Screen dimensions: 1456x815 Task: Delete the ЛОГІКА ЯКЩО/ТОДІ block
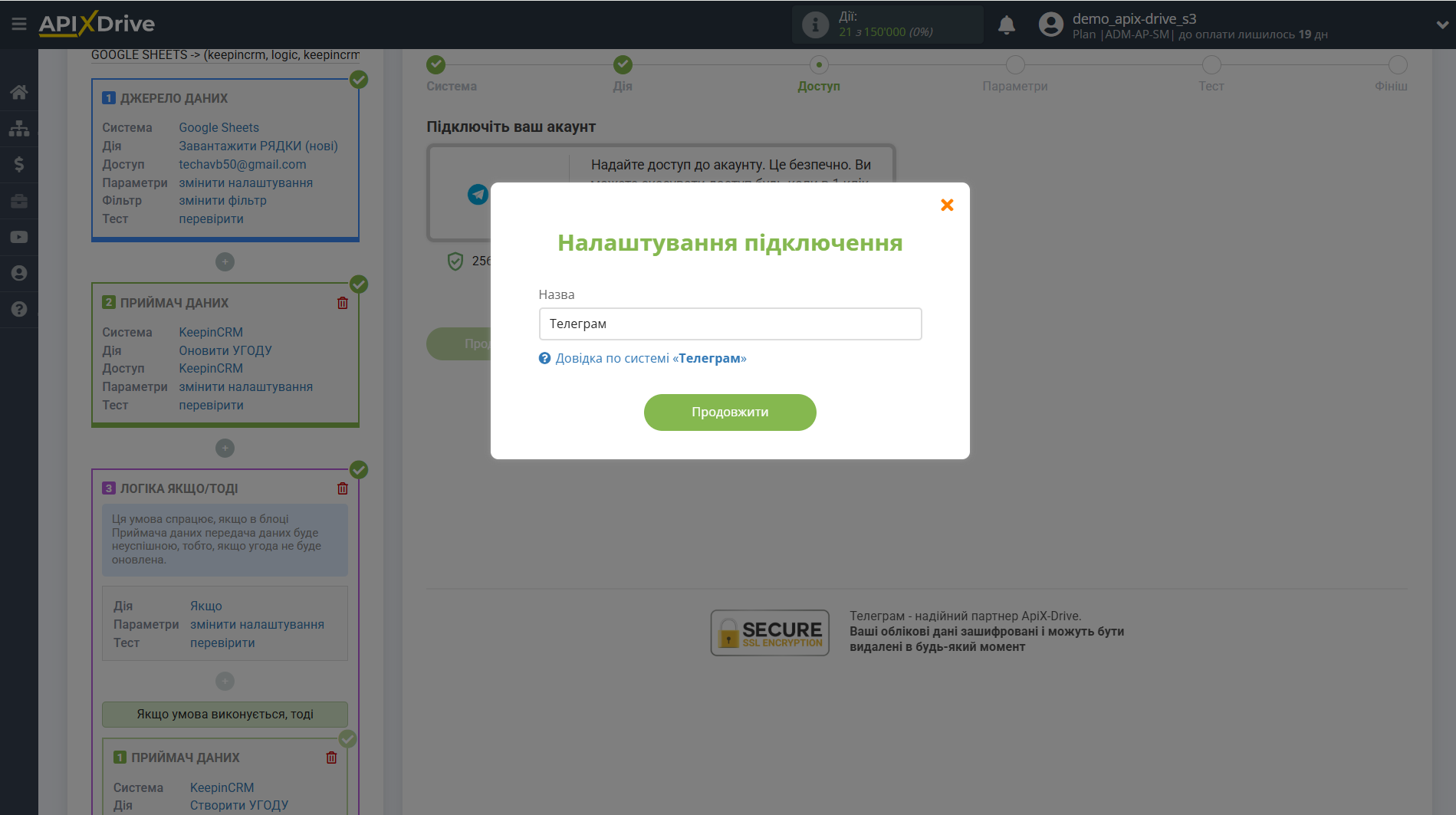(x=343, y=488)
